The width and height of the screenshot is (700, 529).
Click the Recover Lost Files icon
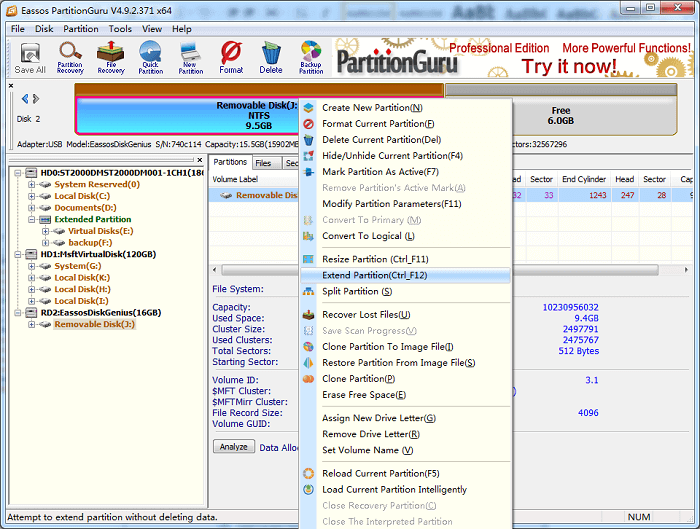click(x=308, y=315)
